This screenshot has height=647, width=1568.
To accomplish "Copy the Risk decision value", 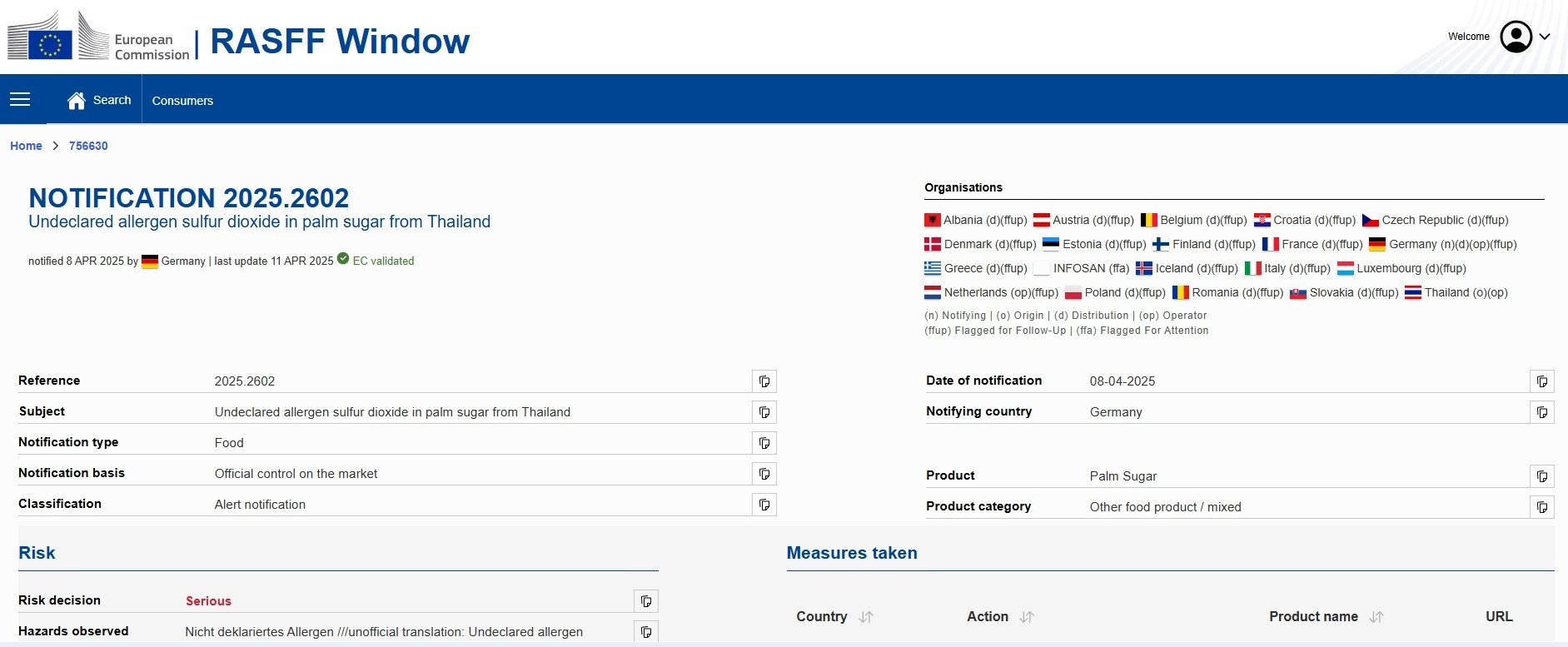I will pyautogui.click(x=645, y=601).
